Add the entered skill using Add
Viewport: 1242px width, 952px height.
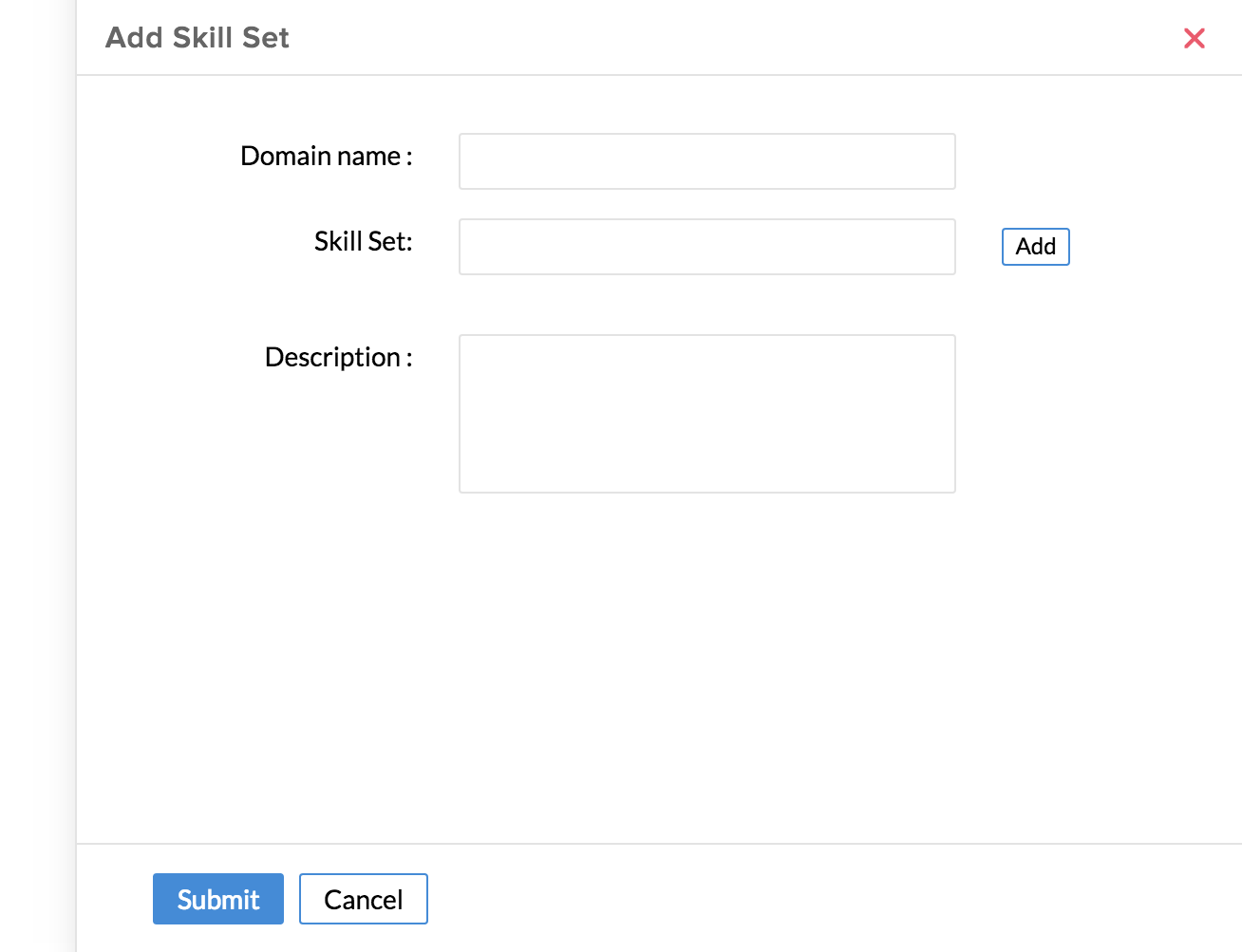coord(1035,247)
